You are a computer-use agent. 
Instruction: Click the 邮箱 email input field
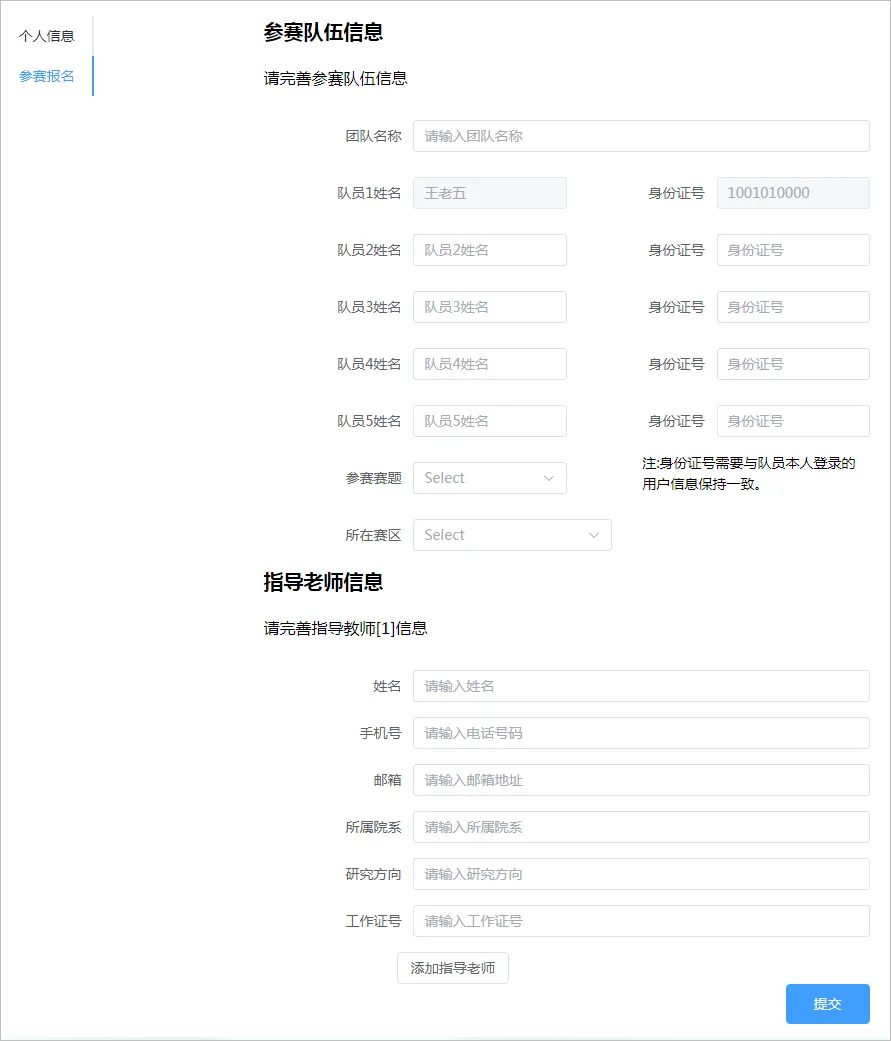click(x=640, y=780)
